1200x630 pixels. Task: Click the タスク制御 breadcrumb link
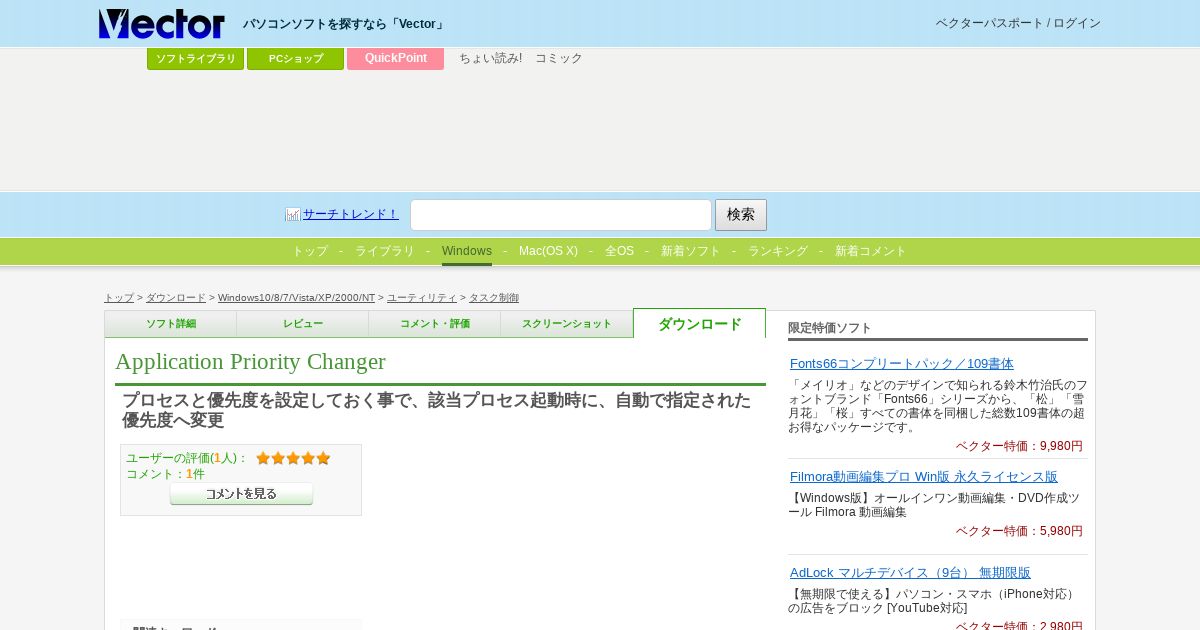pos(494,298)
